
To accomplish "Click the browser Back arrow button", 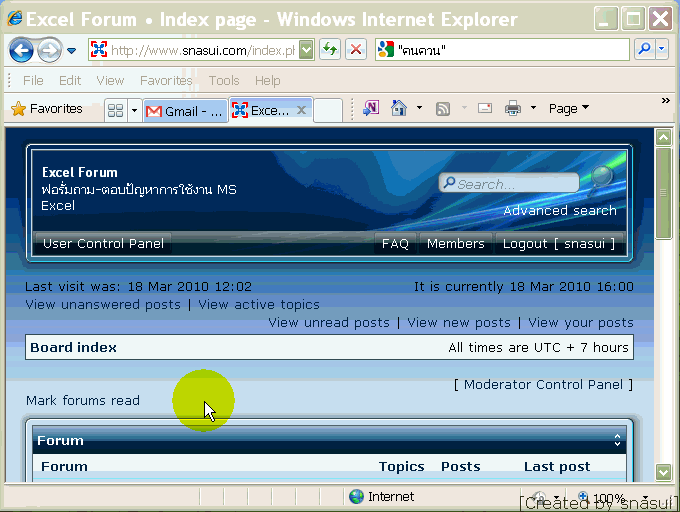I will click(x=21, y=50).
